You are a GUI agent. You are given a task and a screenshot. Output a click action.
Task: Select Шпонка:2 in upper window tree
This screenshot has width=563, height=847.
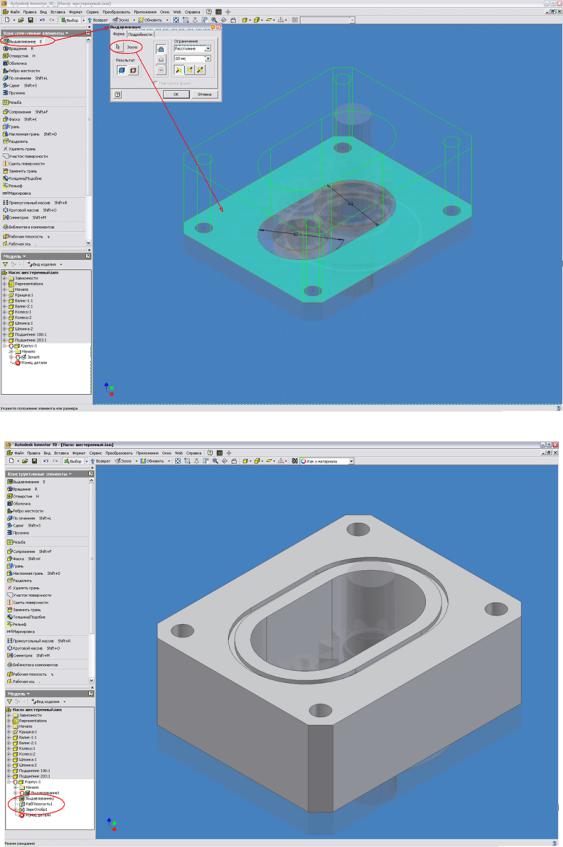[22, 328]
